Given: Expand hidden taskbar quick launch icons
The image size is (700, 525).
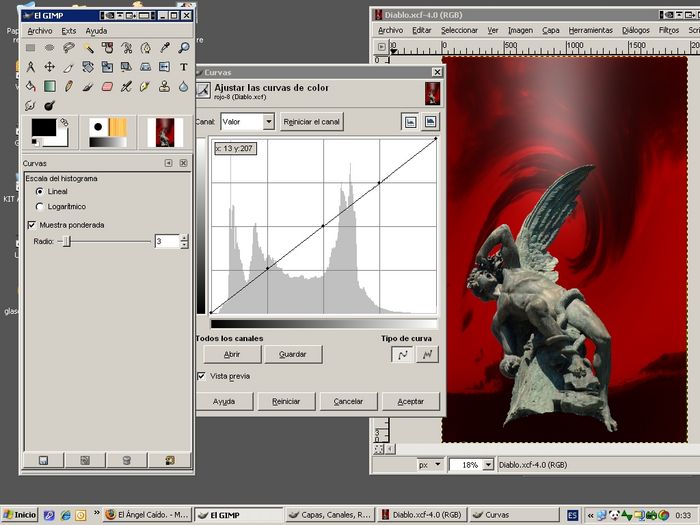Looking at the screenshot, I should point(96,513).
